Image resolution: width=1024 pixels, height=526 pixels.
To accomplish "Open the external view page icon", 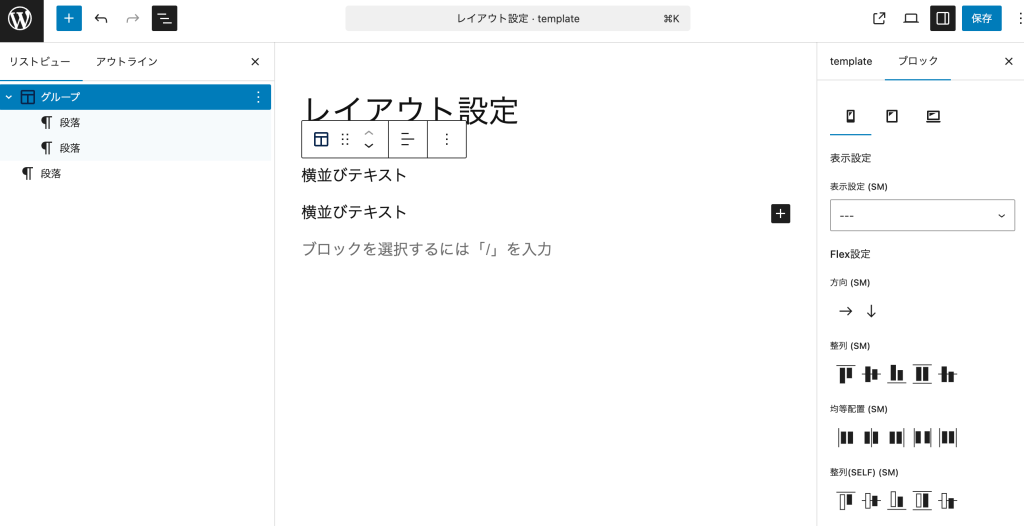I will pos(879,18).
